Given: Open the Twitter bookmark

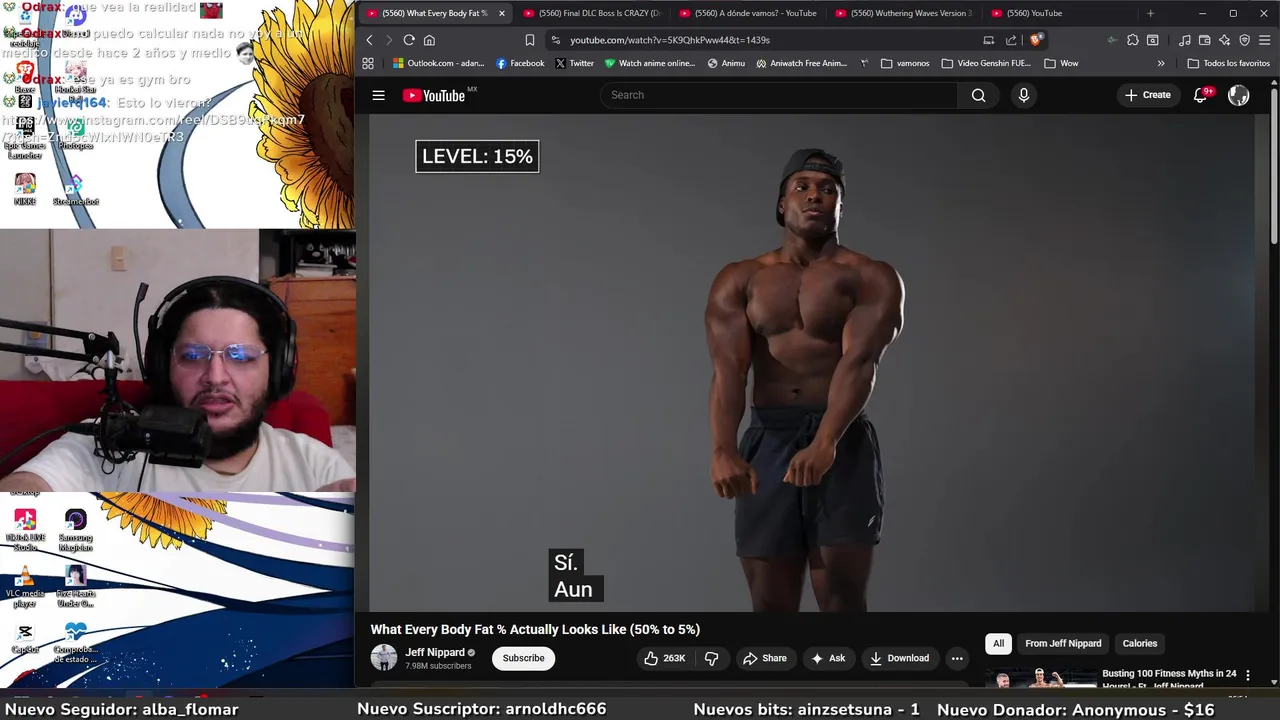Looking at the screenshot, I should 575,63.
